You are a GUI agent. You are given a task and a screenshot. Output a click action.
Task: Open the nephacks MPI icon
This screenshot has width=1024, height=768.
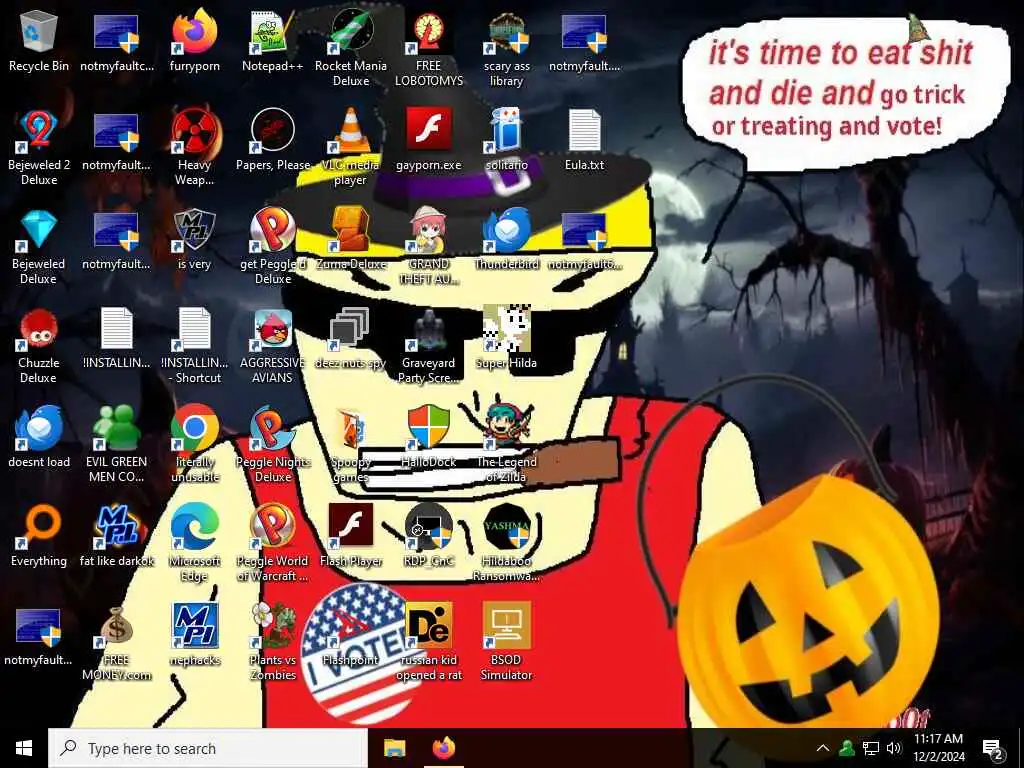point(195,626)
